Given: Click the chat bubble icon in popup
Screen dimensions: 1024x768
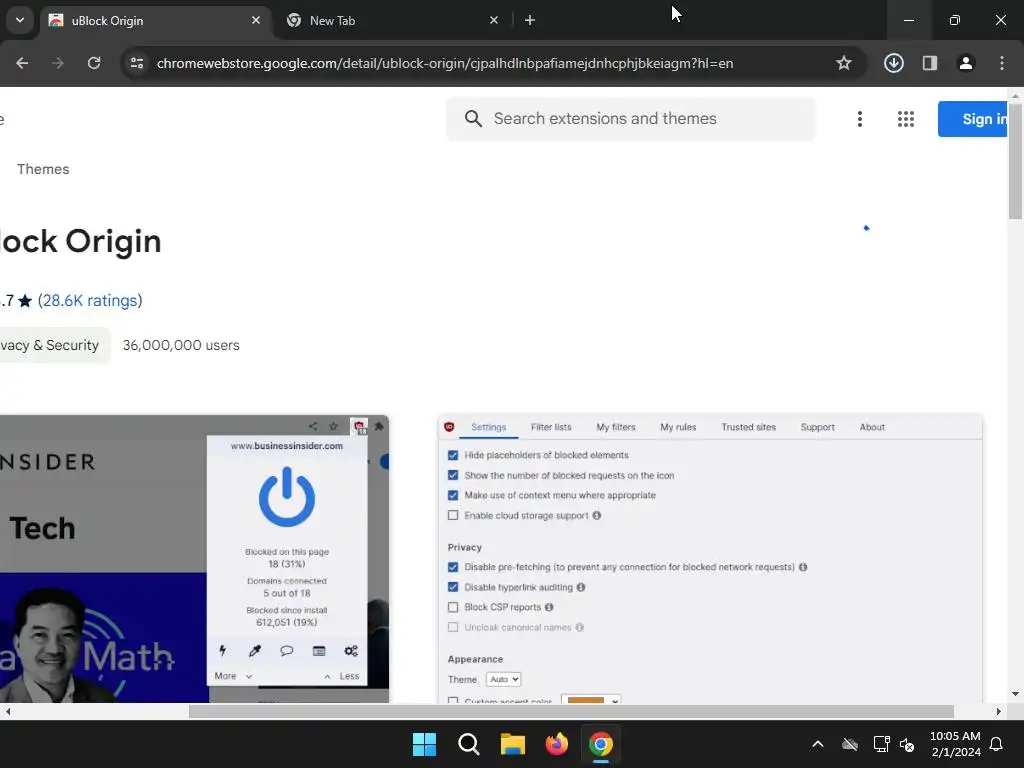Looking at the screenshot, I should click(x=287, y=650).
